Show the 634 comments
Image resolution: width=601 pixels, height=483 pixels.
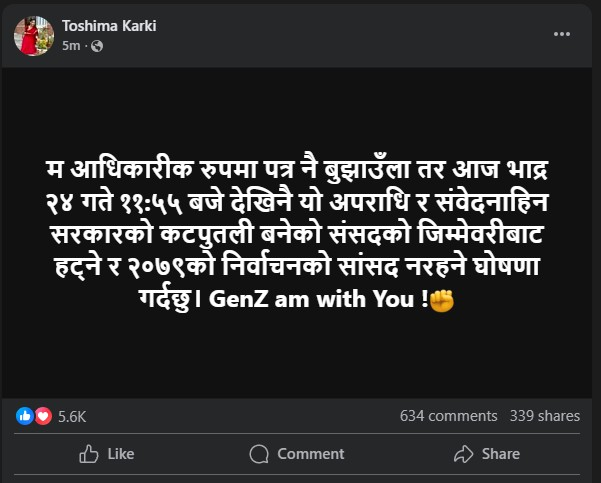tap(448, 415)
